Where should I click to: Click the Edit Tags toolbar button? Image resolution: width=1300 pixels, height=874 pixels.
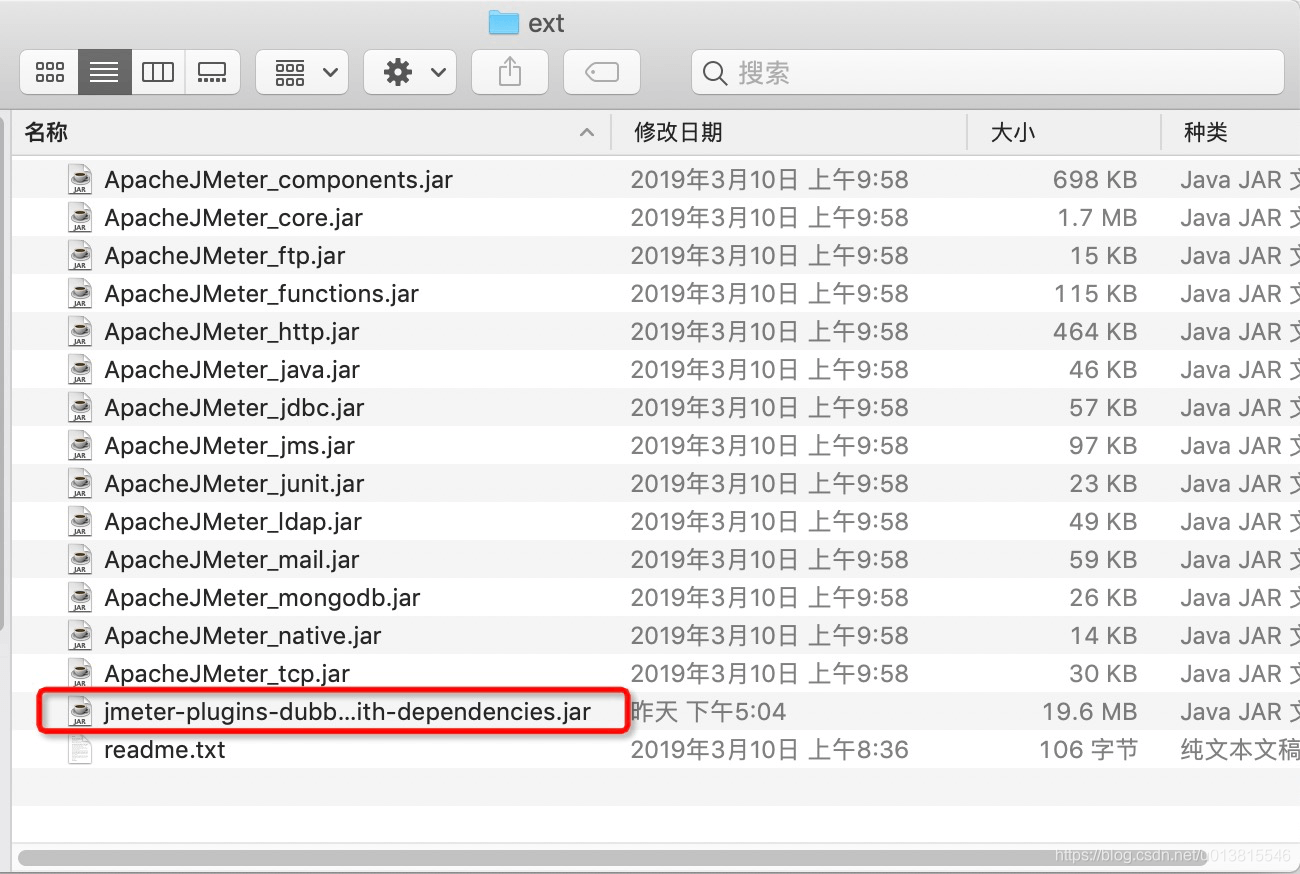click(602, 72)
